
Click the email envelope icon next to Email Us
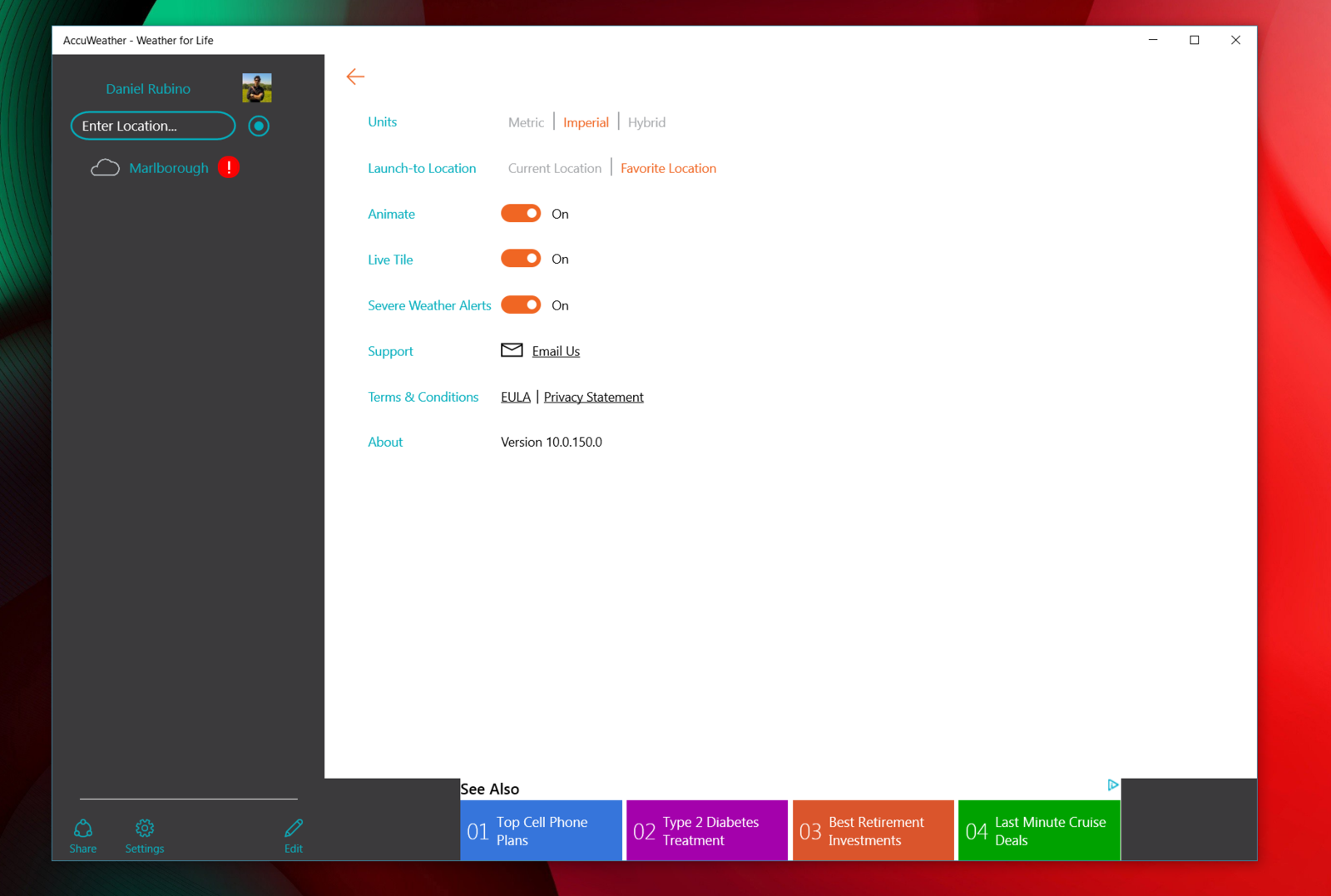point(511,350)
